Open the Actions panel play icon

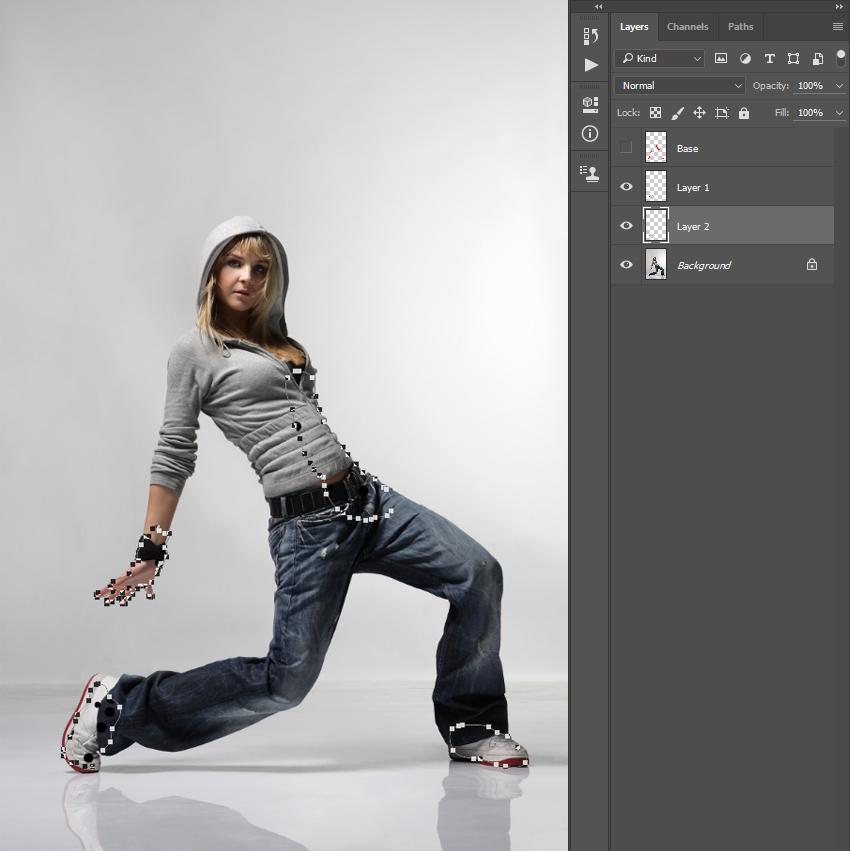pyautogui.click(x=591, y=65)
